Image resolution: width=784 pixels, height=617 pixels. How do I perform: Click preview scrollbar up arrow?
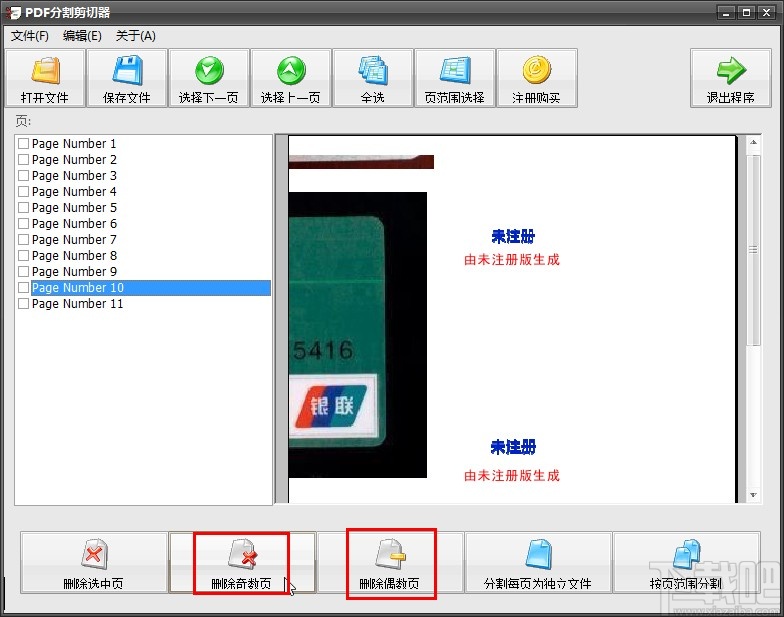[x=754, y=142]
